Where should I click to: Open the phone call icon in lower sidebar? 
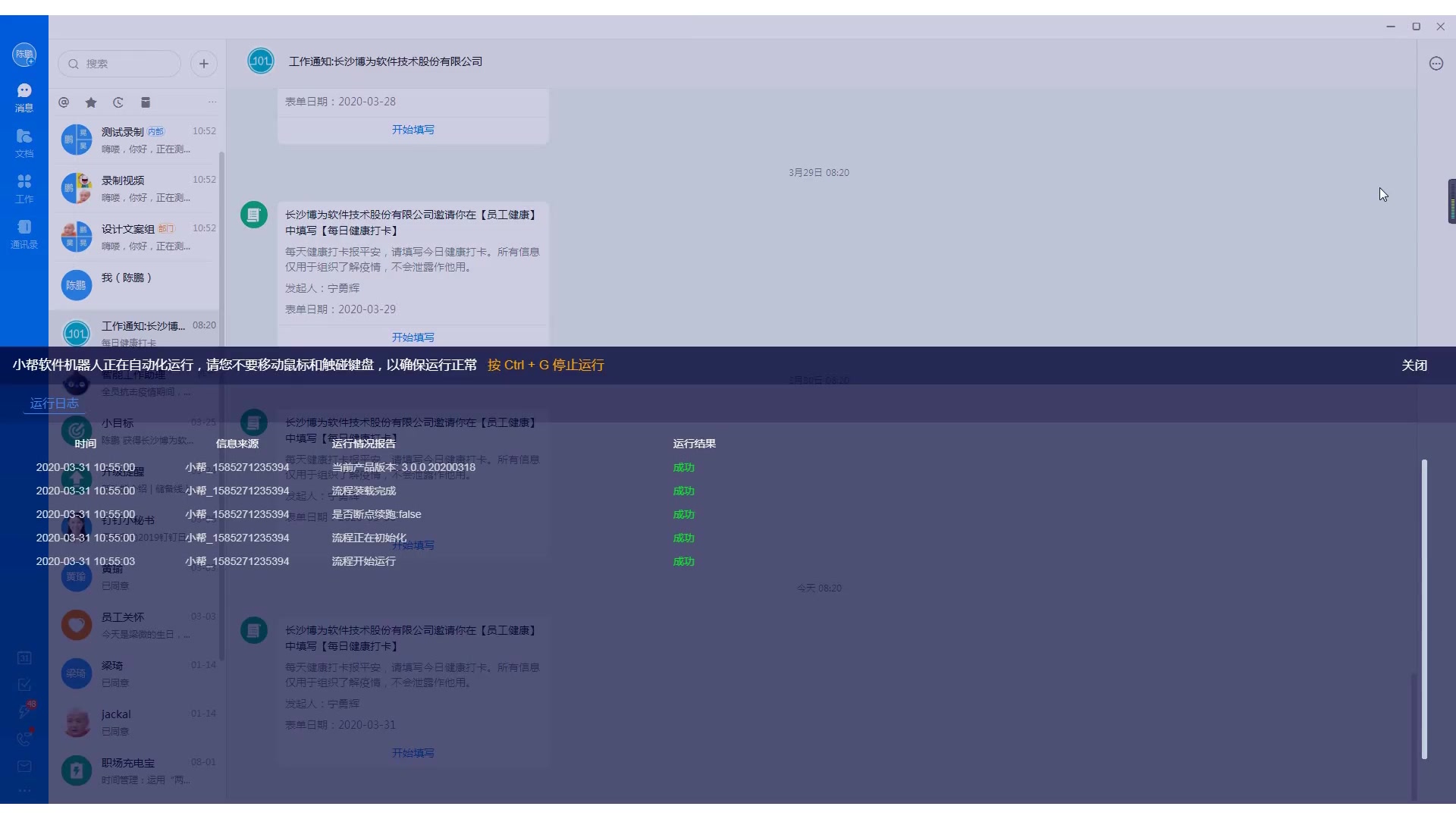tap(25, 738)
